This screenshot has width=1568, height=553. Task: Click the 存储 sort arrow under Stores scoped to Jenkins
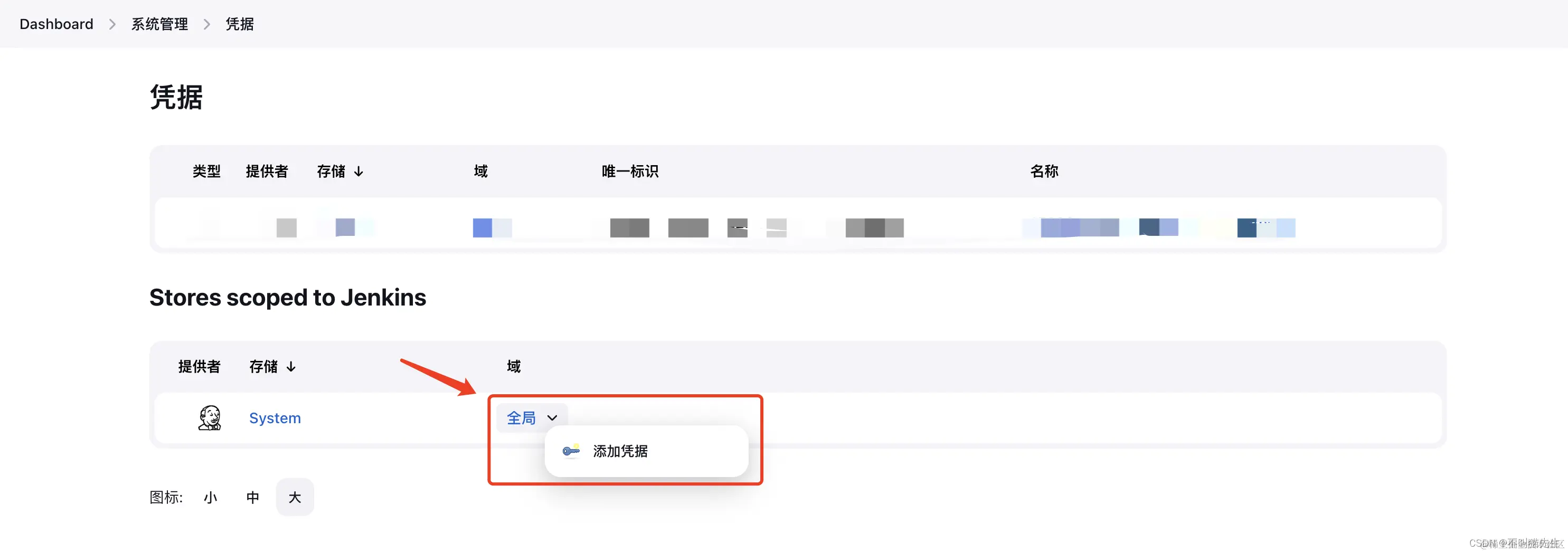[x=291, y=366]
